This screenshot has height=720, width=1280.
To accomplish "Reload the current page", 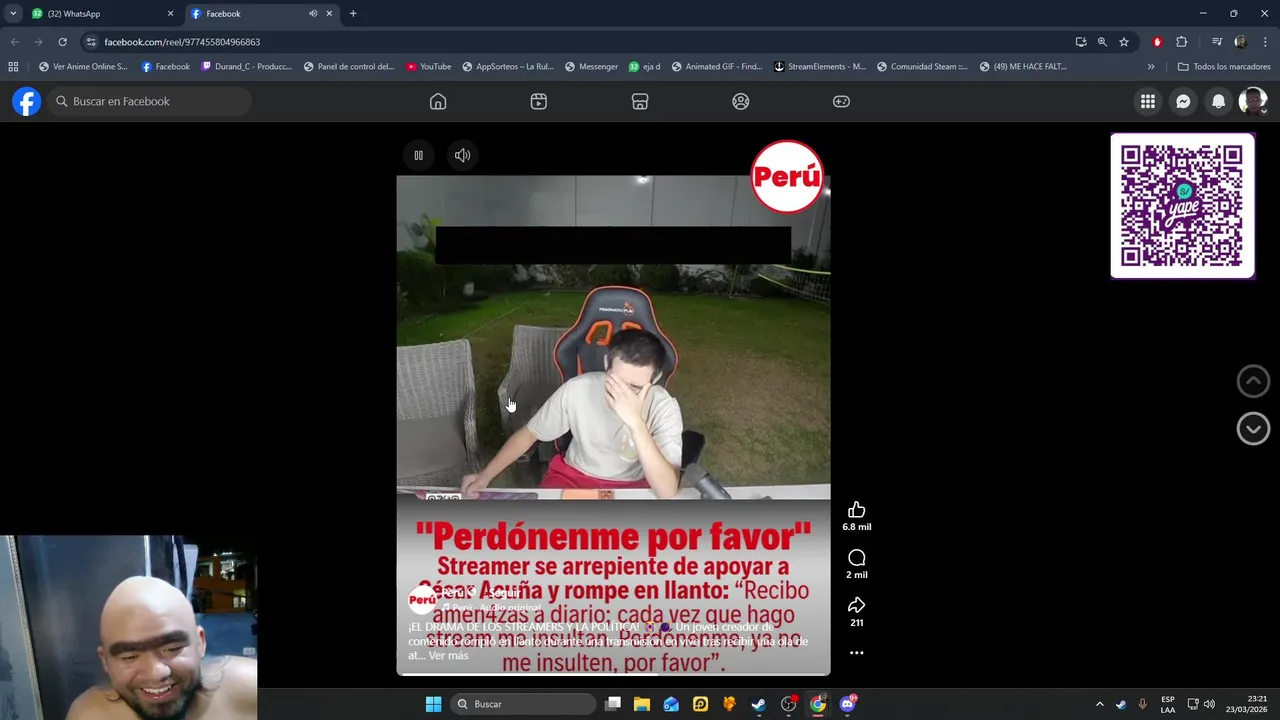I will pos(62,42).
